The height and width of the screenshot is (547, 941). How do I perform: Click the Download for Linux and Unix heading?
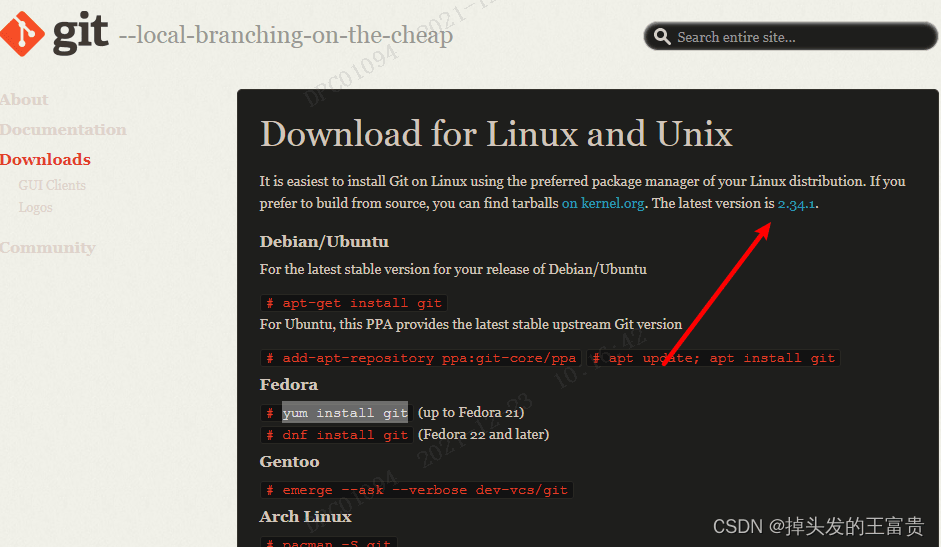tap(496, 134)
